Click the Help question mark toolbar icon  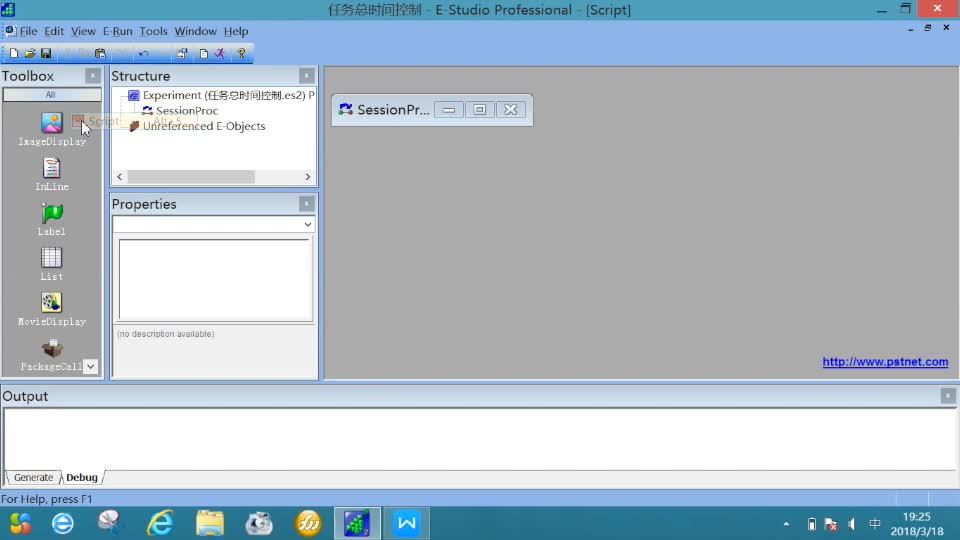pos(242,54)
